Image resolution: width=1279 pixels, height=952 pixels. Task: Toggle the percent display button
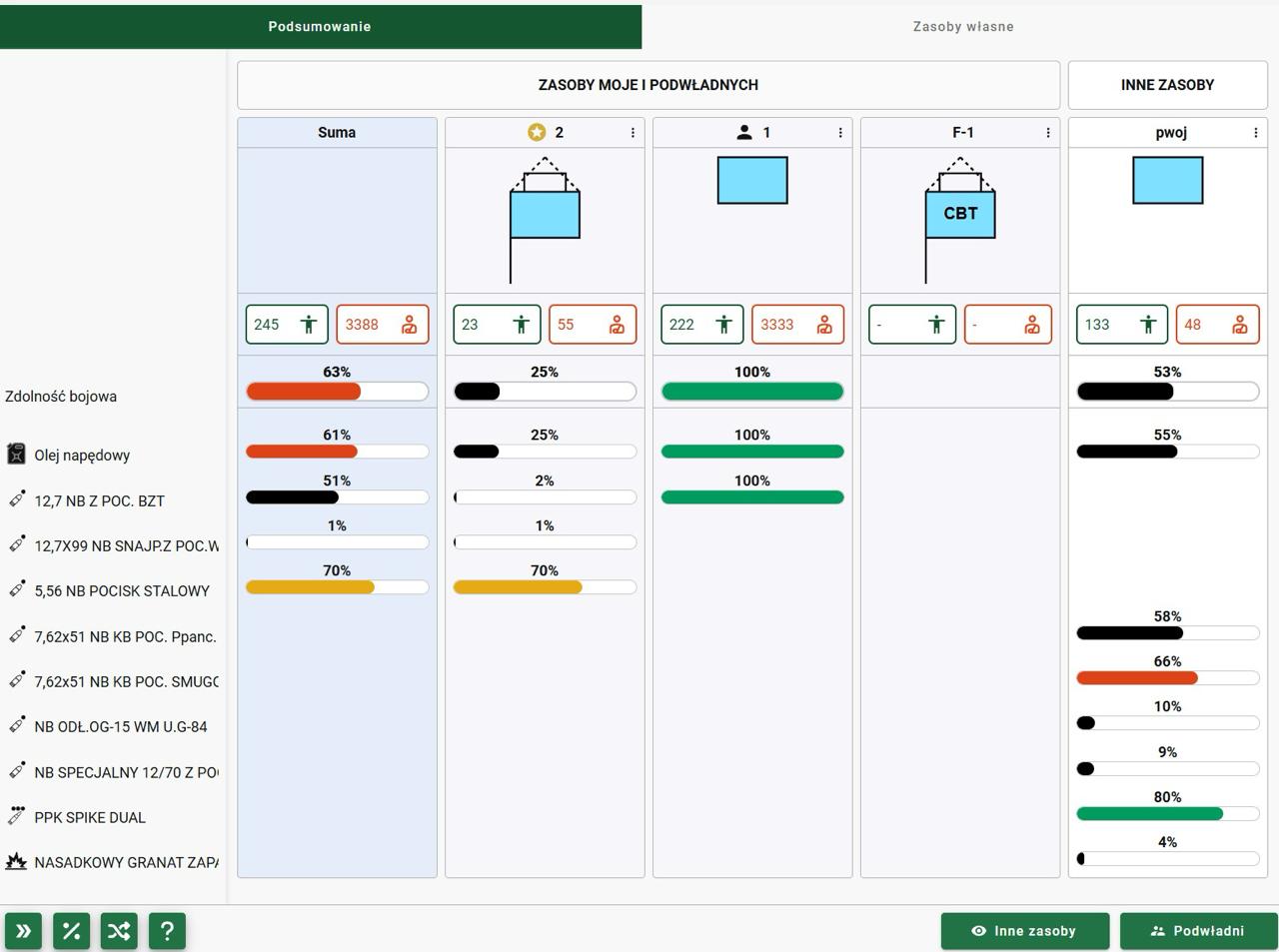coord(71,931)
